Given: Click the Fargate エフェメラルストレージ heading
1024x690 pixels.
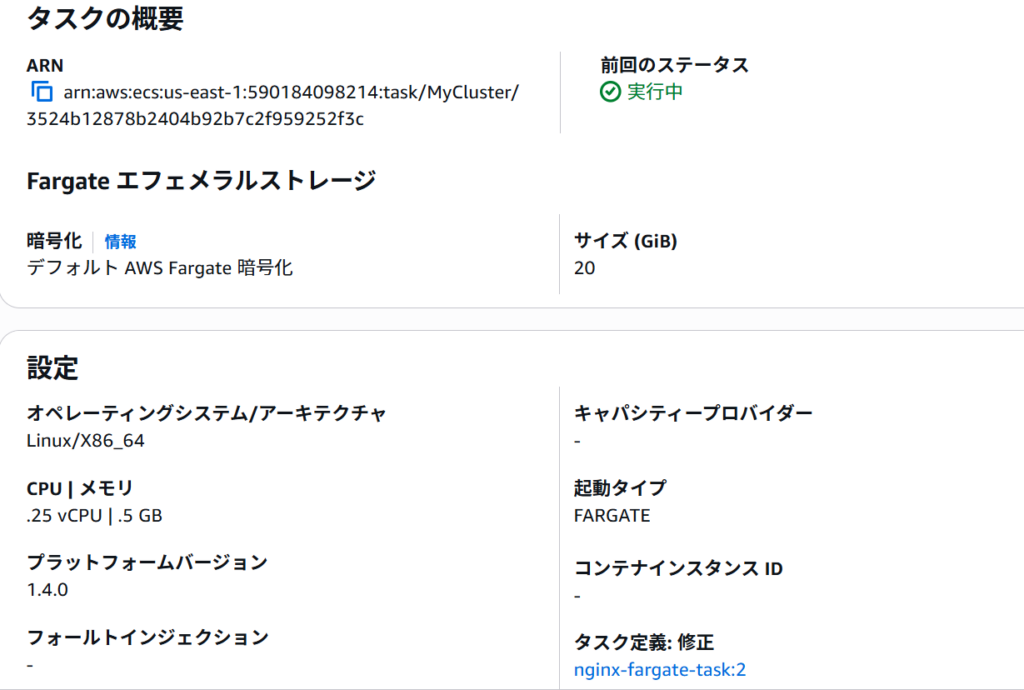Looking at the screenshot, I should click(201, 181).
